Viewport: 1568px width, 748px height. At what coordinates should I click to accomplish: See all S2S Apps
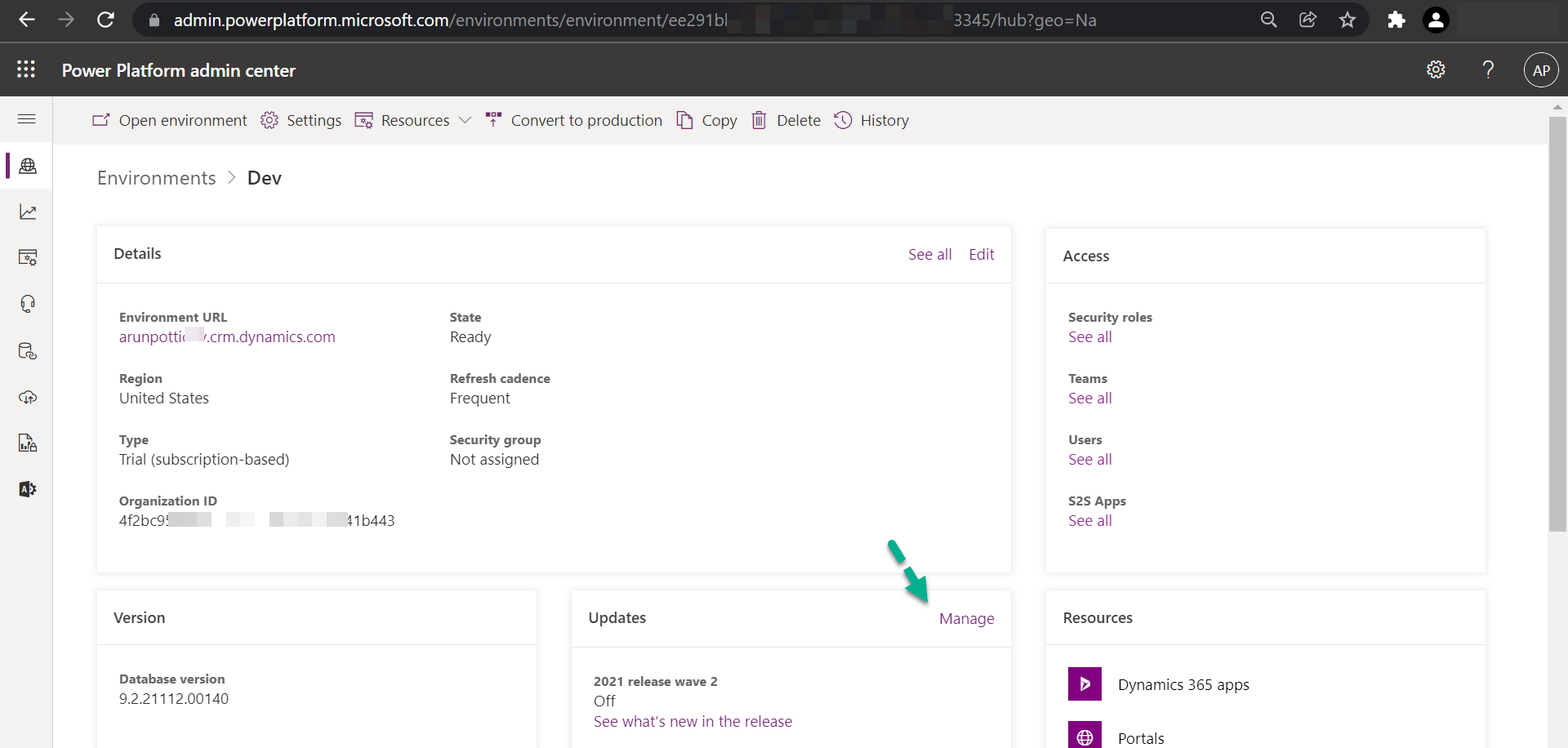[x=1090, y=520]
